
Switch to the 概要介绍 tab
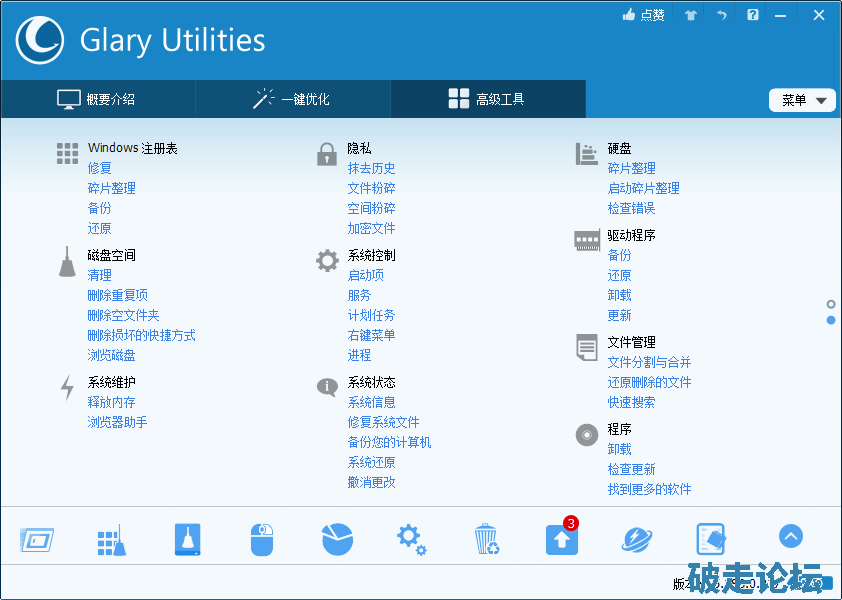pos(97,99)
